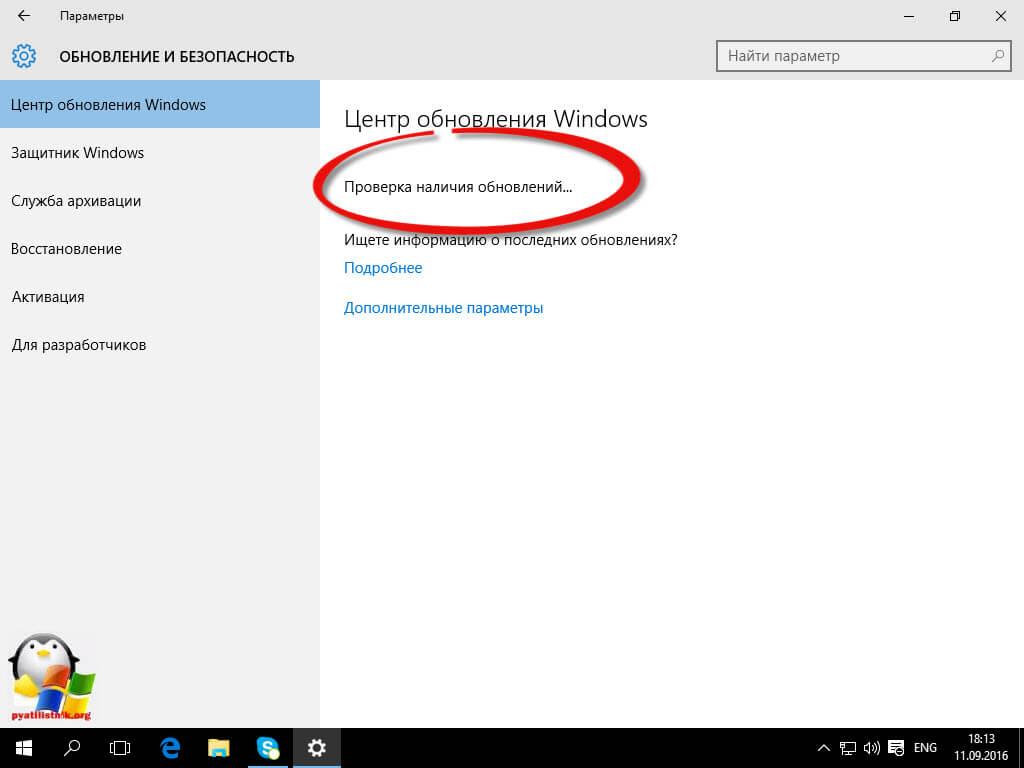Viewport: 1024px width, 768px height.
Task: Open 'Защитник Windows' section
Action: pos(160,153)
